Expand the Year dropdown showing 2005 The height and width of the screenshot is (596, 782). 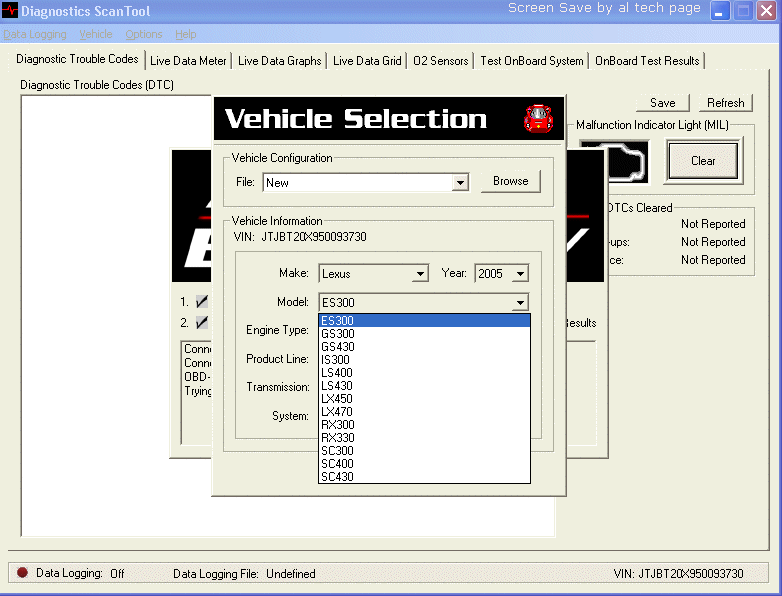(519, 274)
